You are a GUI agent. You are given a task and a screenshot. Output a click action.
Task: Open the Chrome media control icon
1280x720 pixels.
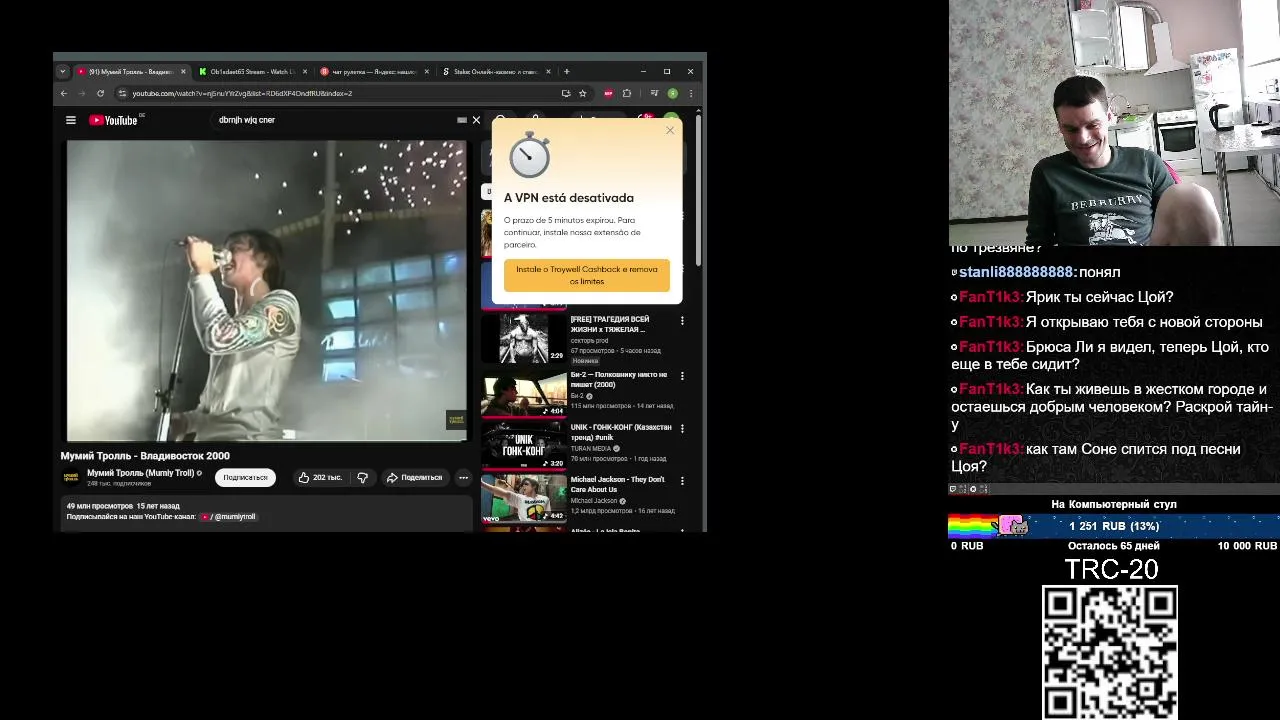(x=654, y=93)
